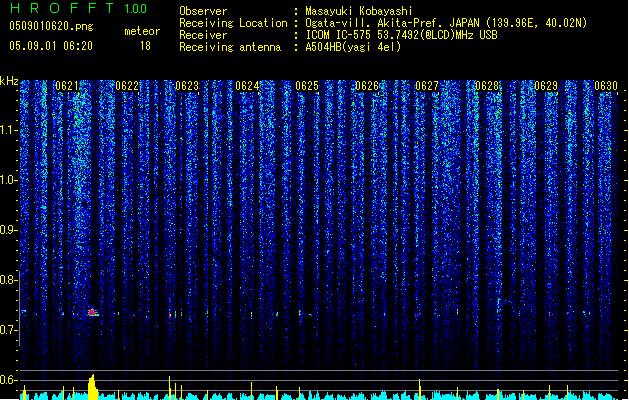Screen dimensions: 629x400
Task: Select the filename 0509010620.png
Action: tap(51, 26)
